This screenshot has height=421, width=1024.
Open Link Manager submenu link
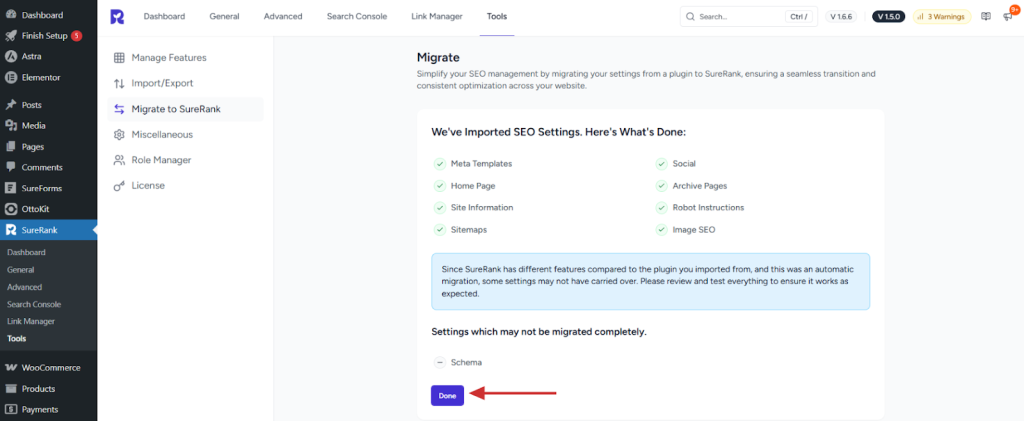tap(31, 322)
